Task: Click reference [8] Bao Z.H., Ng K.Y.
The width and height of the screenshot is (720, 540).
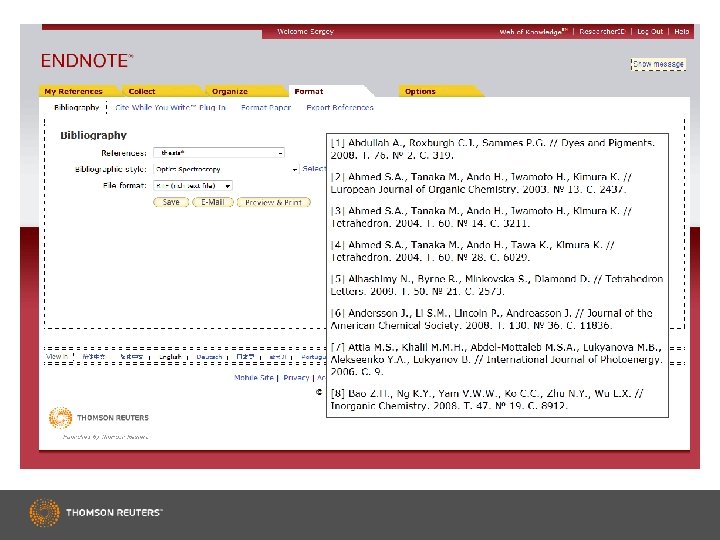Action: 487,399
